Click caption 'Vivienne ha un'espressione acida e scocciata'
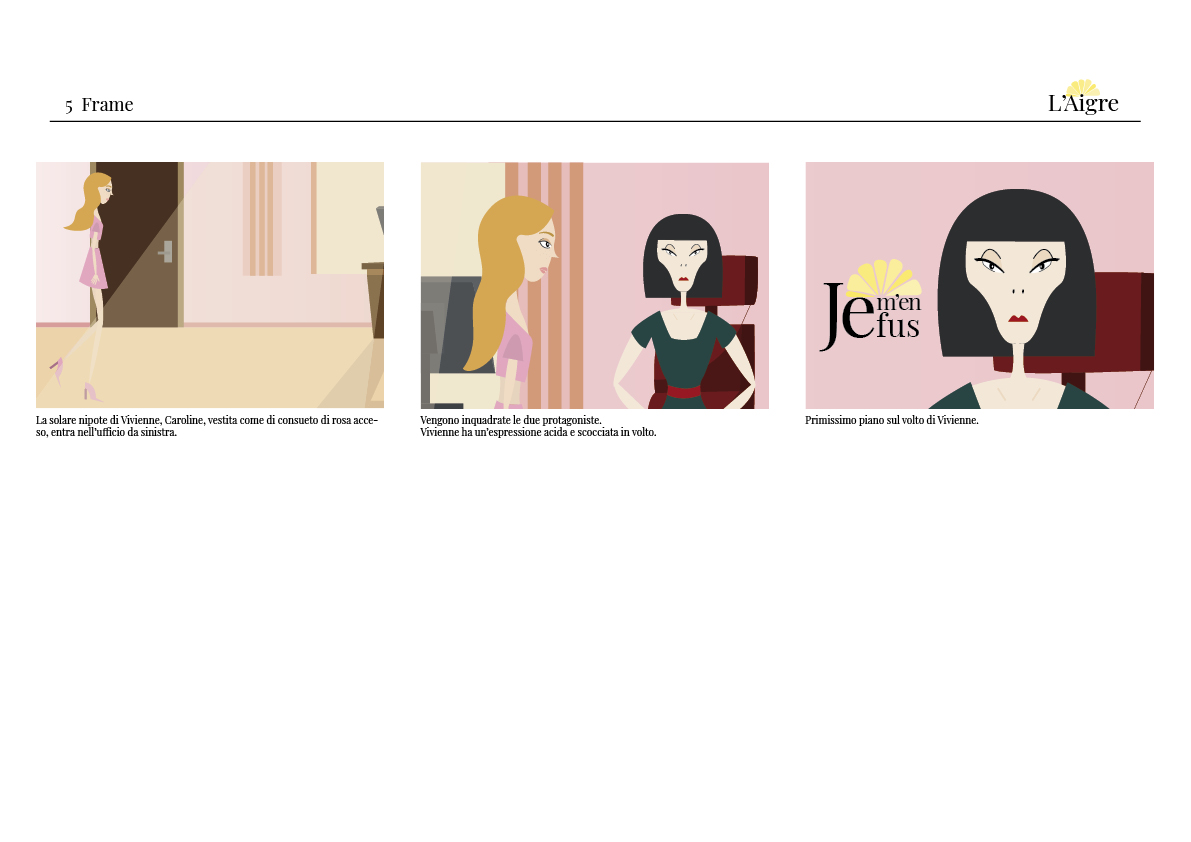Viewport: 1191px width, 842px height. 538,432
